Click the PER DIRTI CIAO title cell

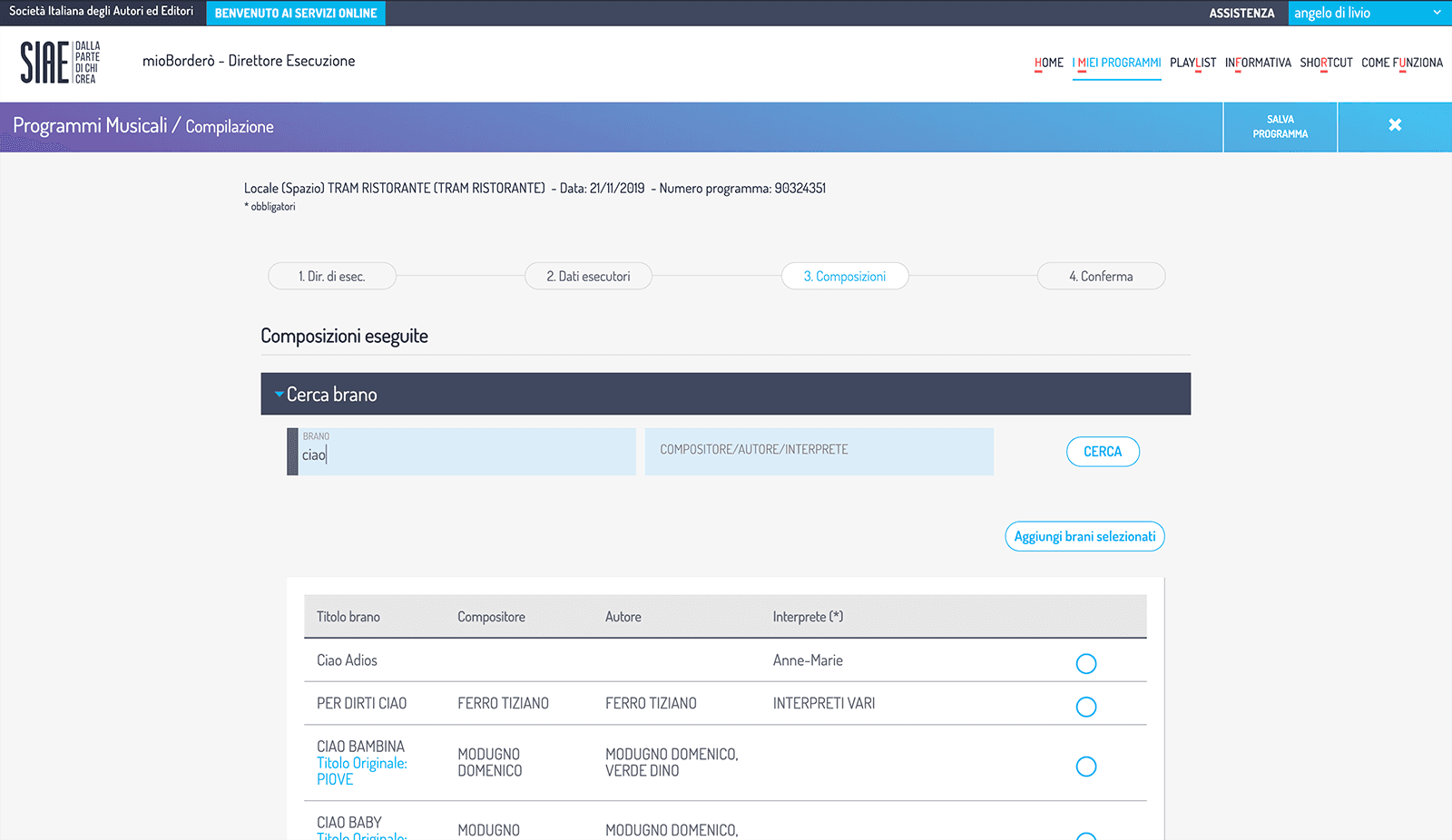click(x=361, y=703)
